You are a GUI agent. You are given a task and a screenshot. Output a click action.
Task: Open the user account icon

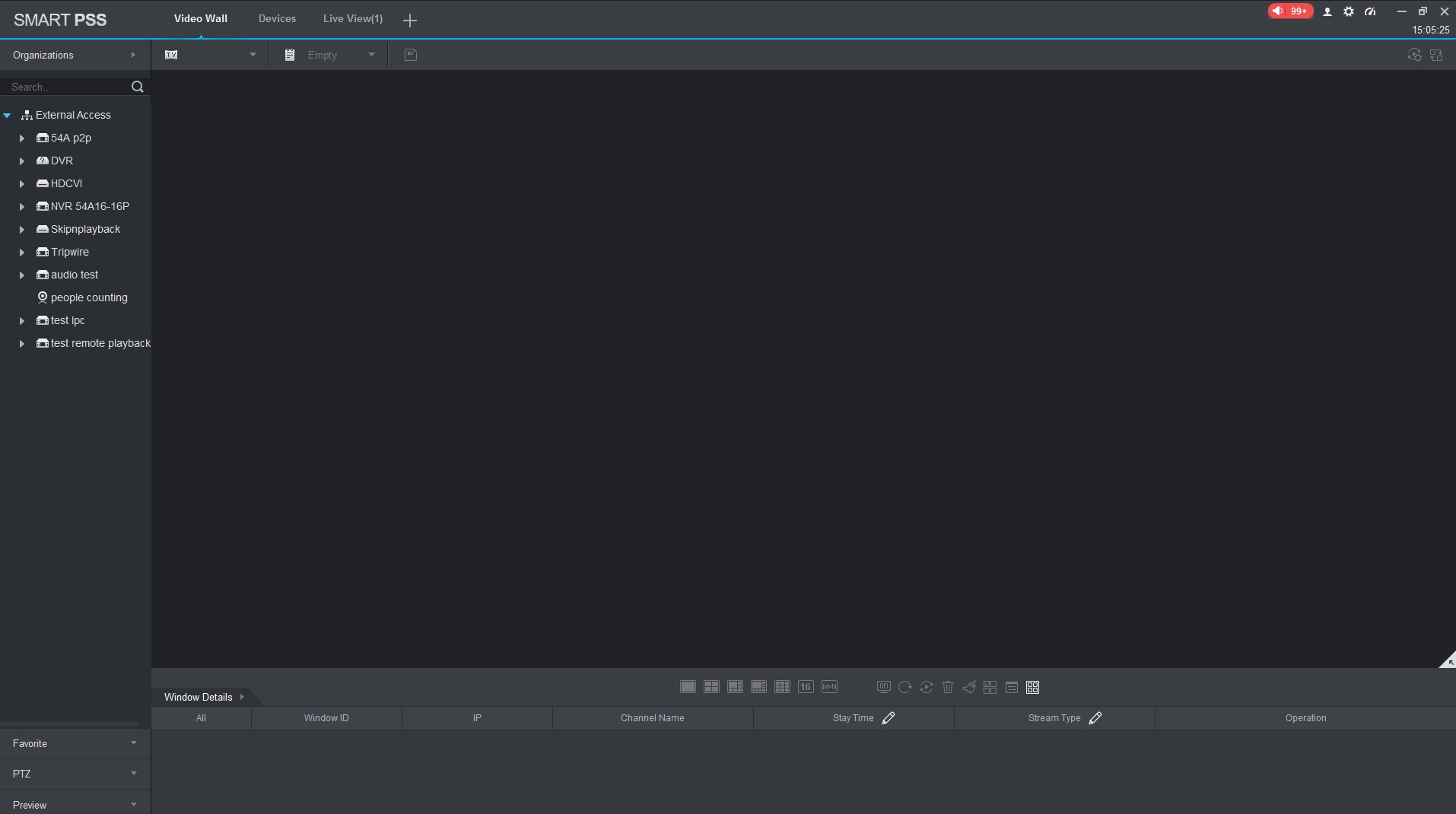pyautogui.click(x=1327, y=11)
